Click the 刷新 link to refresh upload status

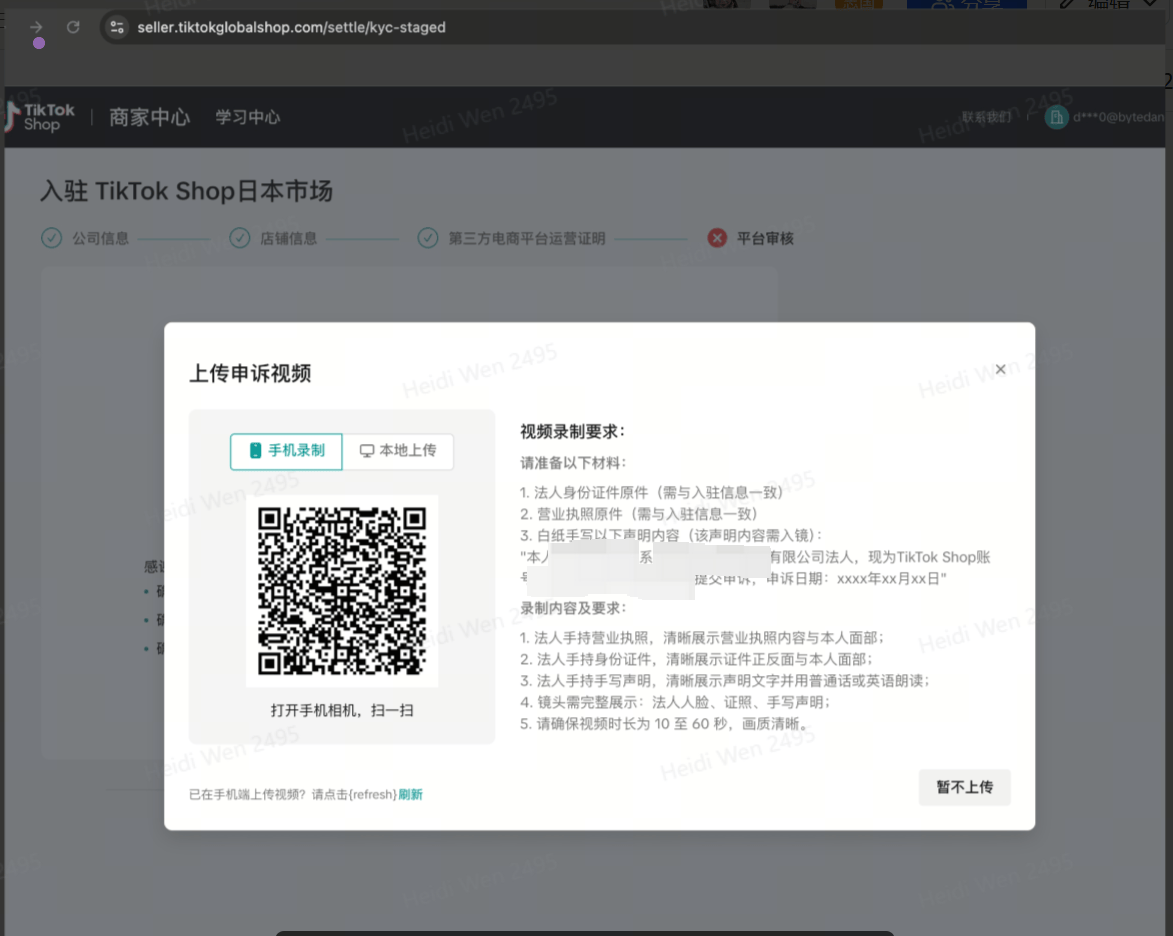(412, 793)
